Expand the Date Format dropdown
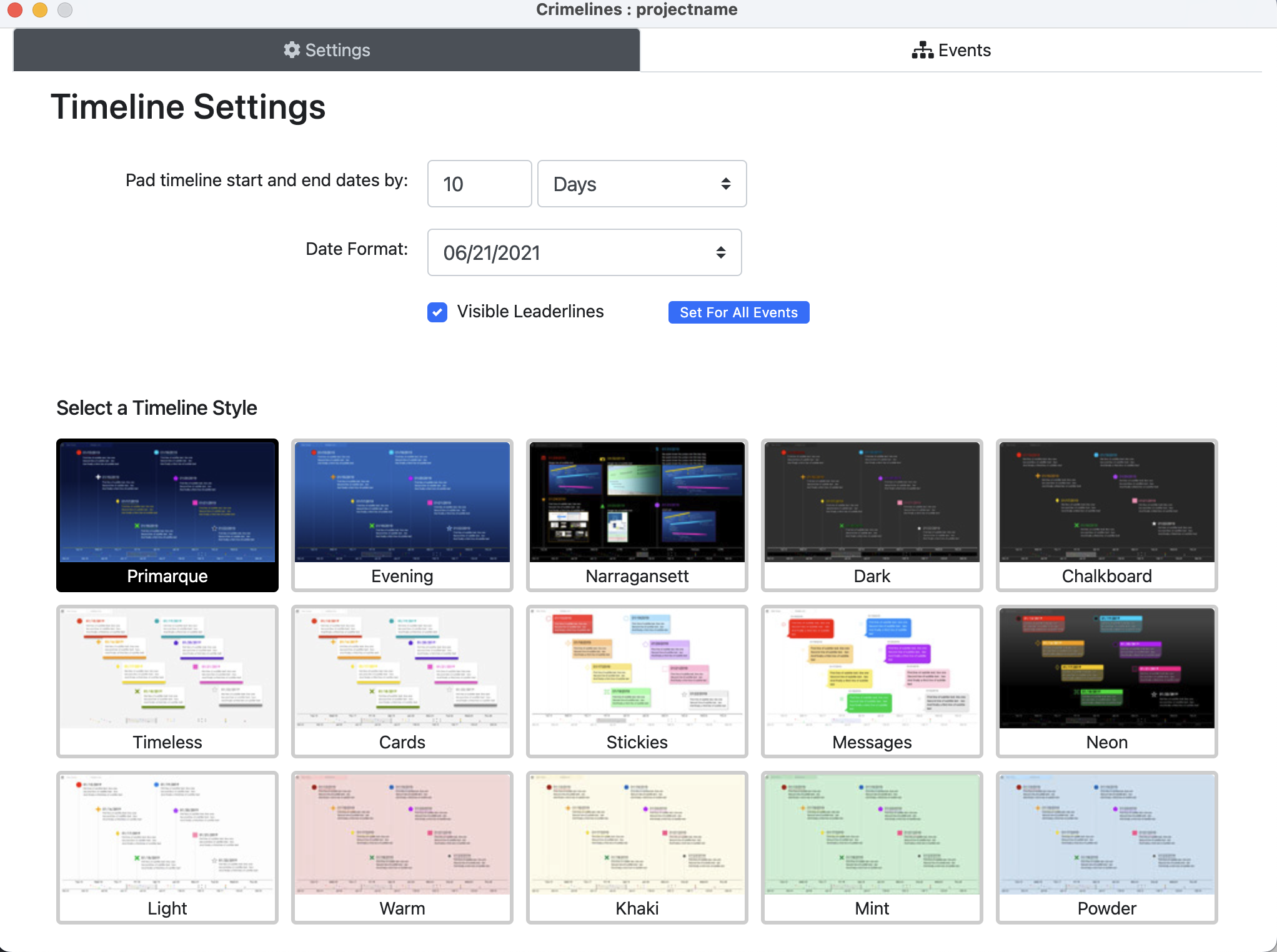1277x952 pixels. (584, 252)
